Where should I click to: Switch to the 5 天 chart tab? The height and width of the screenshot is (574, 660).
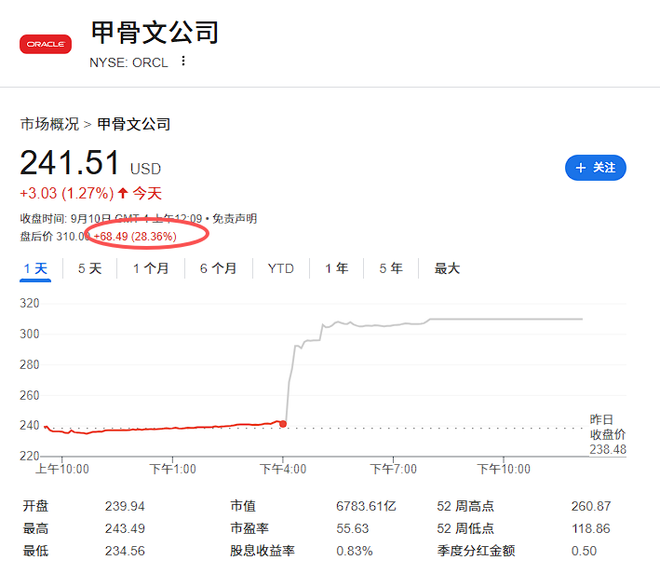[90, 268]
